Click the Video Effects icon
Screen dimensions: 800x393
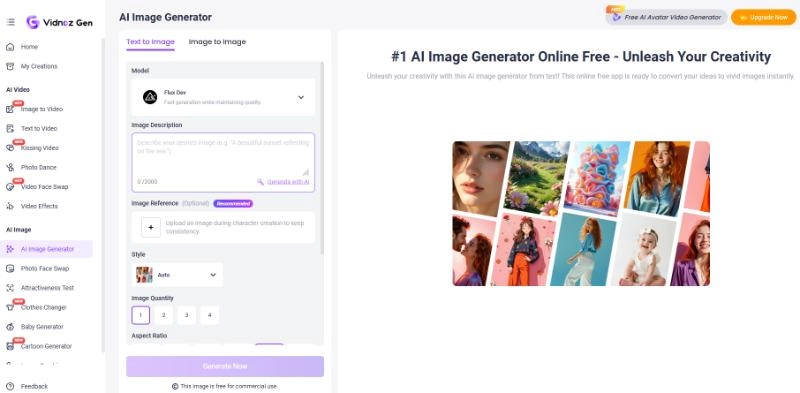coord(10,206)
